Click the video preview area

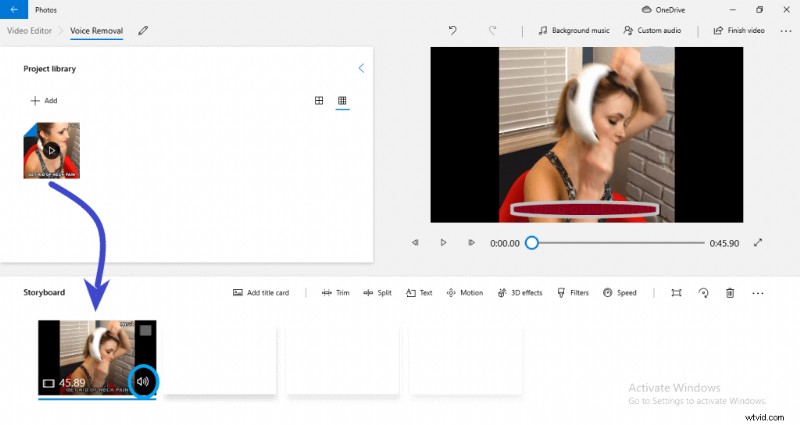point(587,135)
